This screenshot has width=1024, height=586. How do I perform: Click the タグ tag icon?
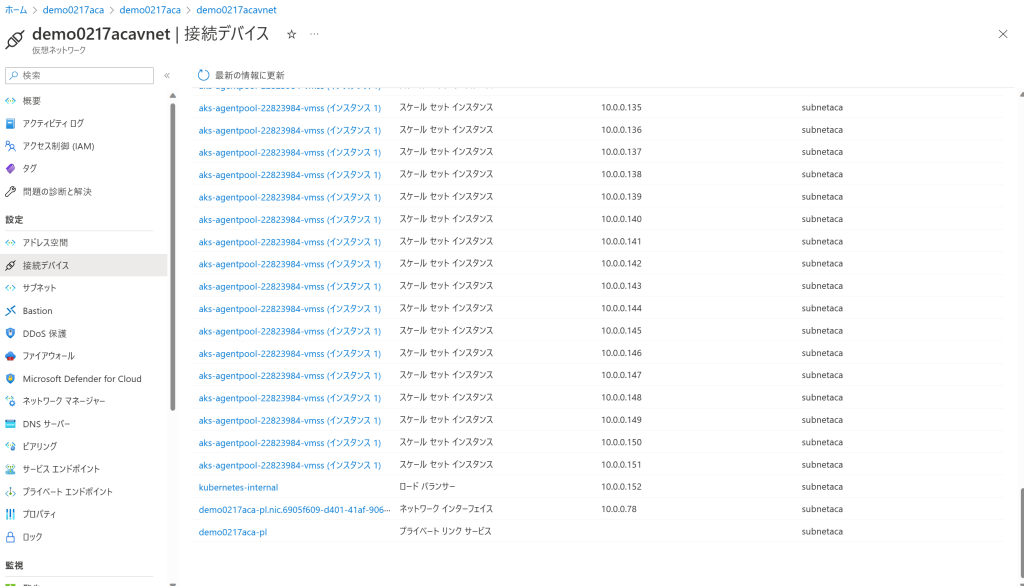pos(10,169)
